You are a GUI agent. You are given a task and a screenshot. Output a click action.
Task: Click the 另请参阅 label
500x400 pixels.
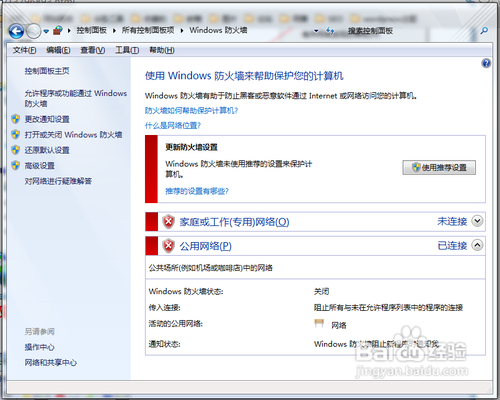click(x=39, y=332)
